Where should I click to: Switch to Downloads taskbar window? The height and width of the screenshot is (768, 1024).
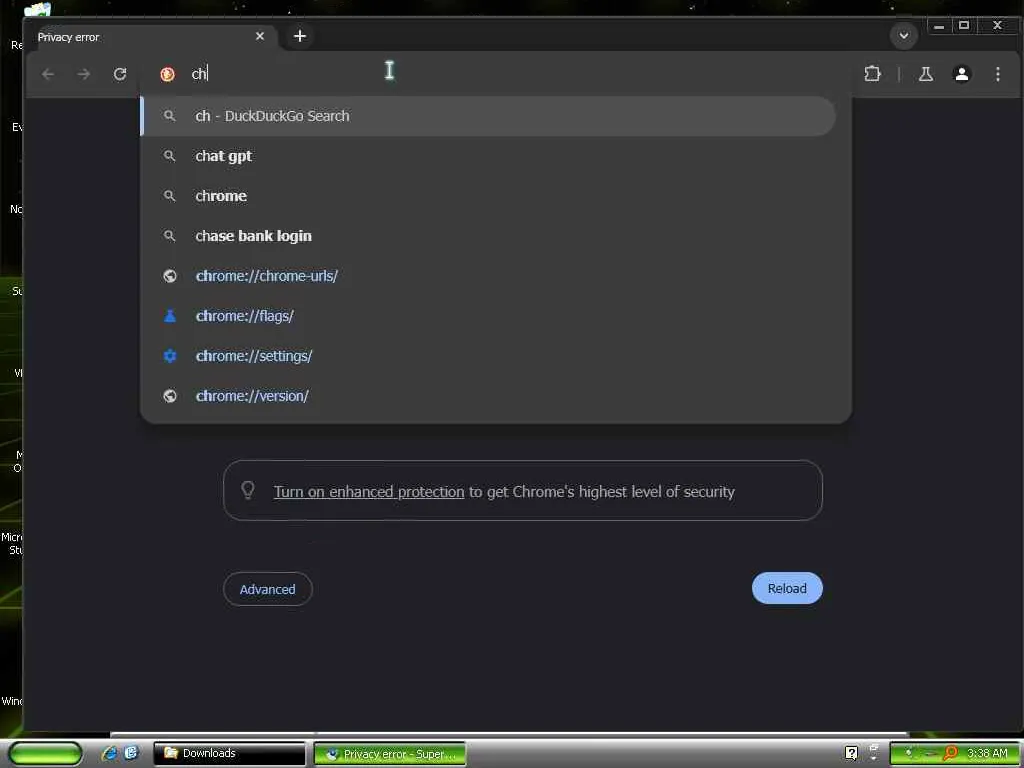pos(229,753)
